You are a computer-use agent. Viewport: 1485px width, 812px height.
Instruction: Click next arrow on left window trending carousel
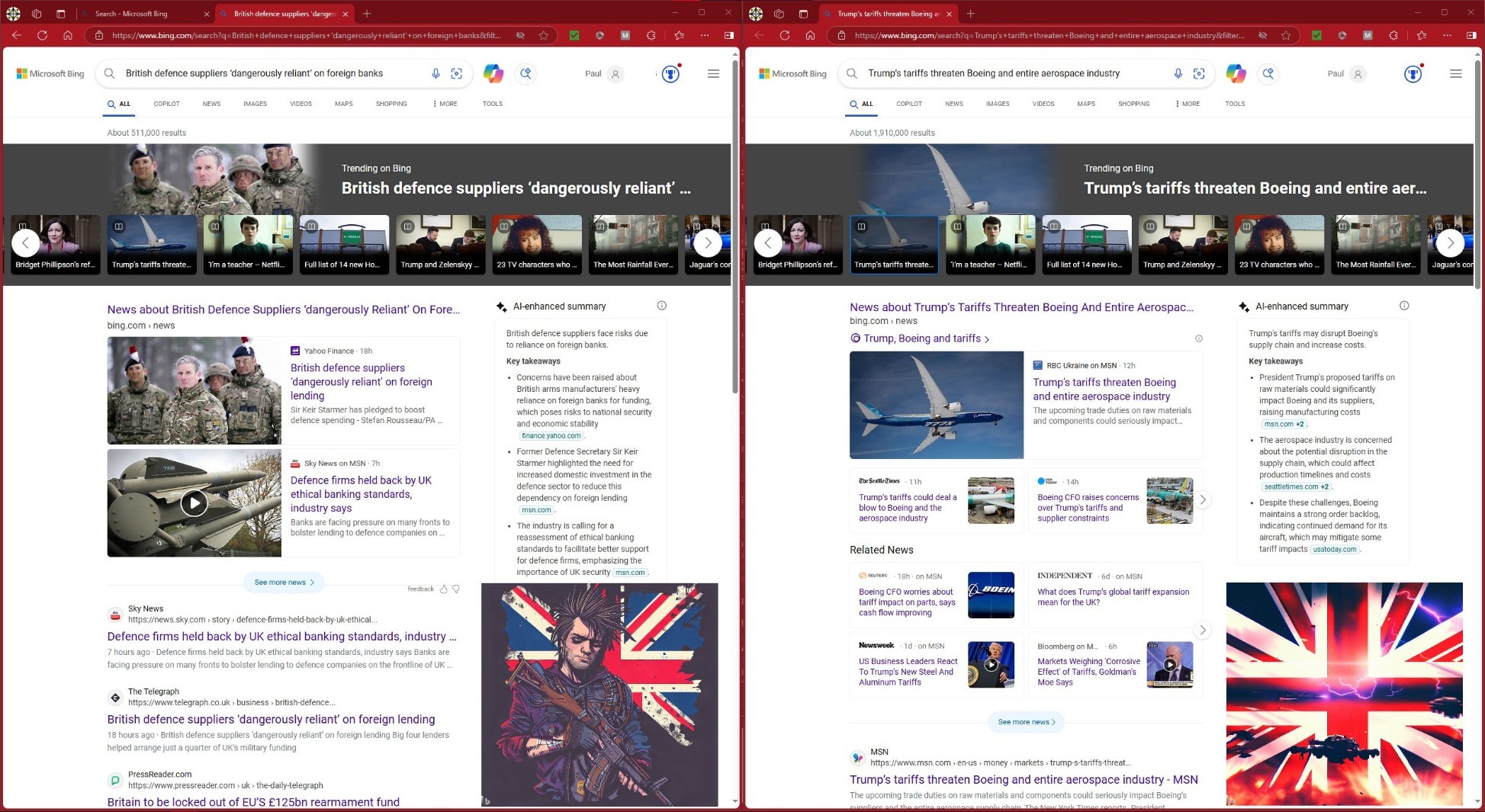[x=708, y=243]
